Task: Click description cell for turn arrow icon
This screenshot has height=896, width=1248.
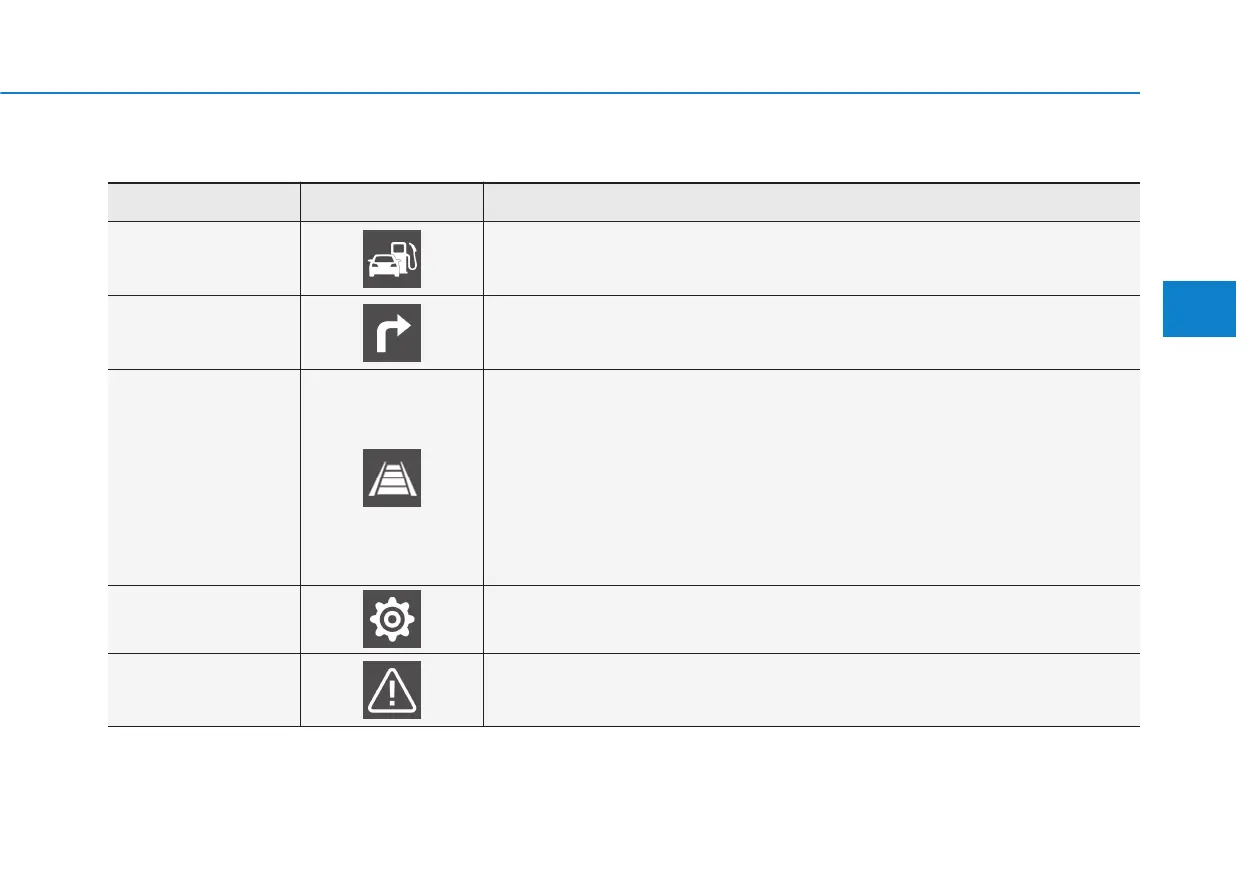Action: click(x=811, y=332)
